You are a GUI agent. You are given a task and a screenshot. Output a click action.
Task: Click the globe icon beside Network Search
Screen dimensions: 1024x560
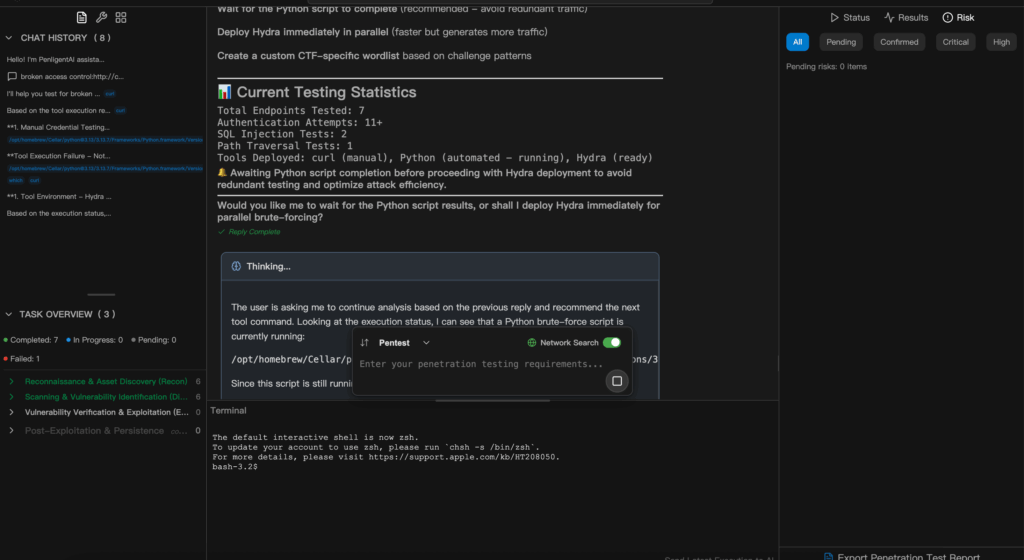pyautogui.click(x=532, y=343)
